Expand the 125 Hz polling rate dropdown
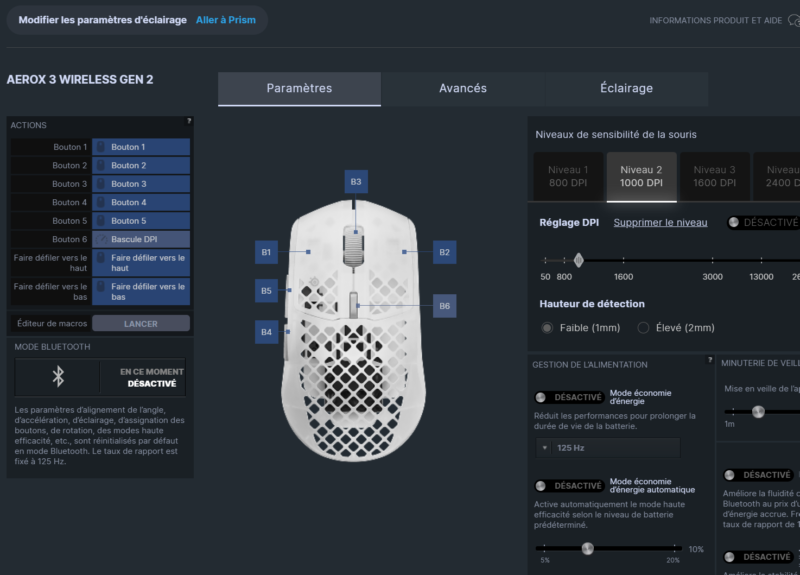The height and width of the screenshot is (575, 800). [x=608, y=447]
